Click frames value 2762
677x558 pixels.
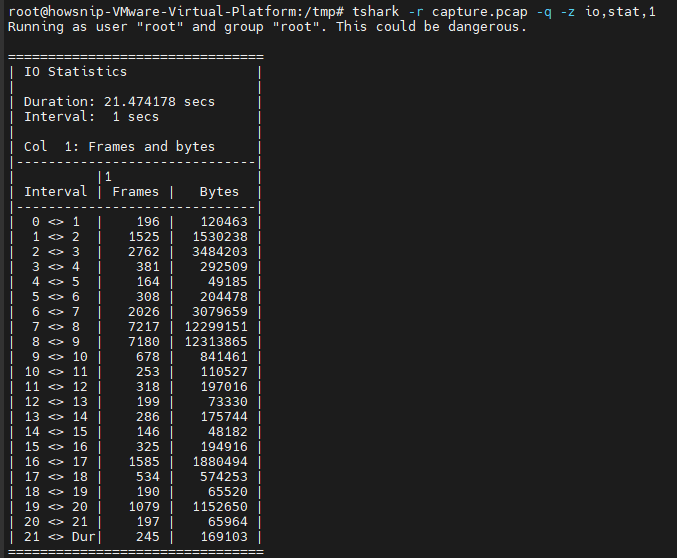coord(144,252)
